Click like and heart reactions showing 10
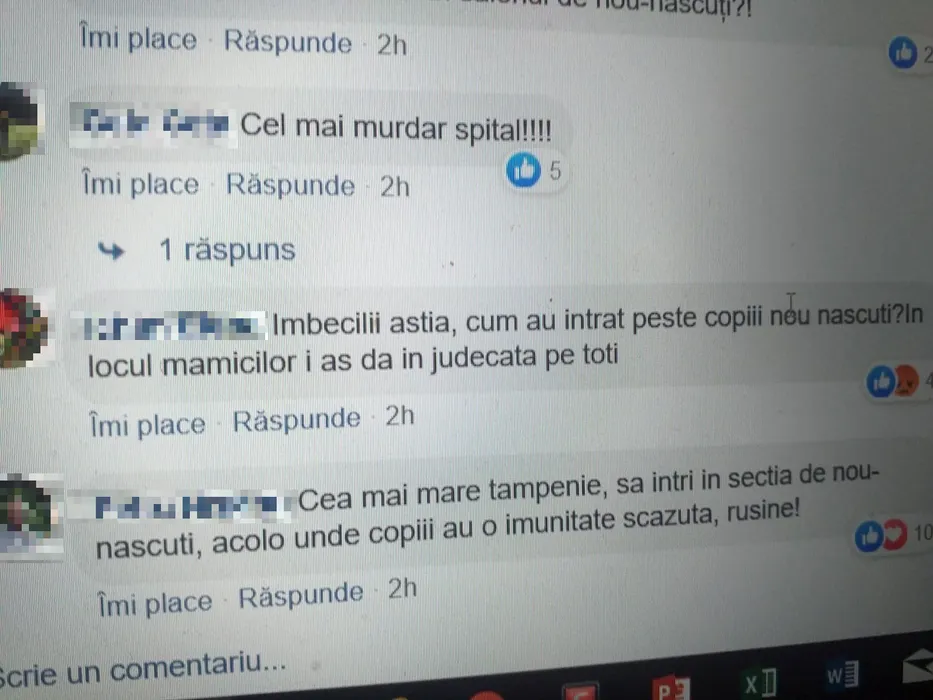 tap(881, 535)
